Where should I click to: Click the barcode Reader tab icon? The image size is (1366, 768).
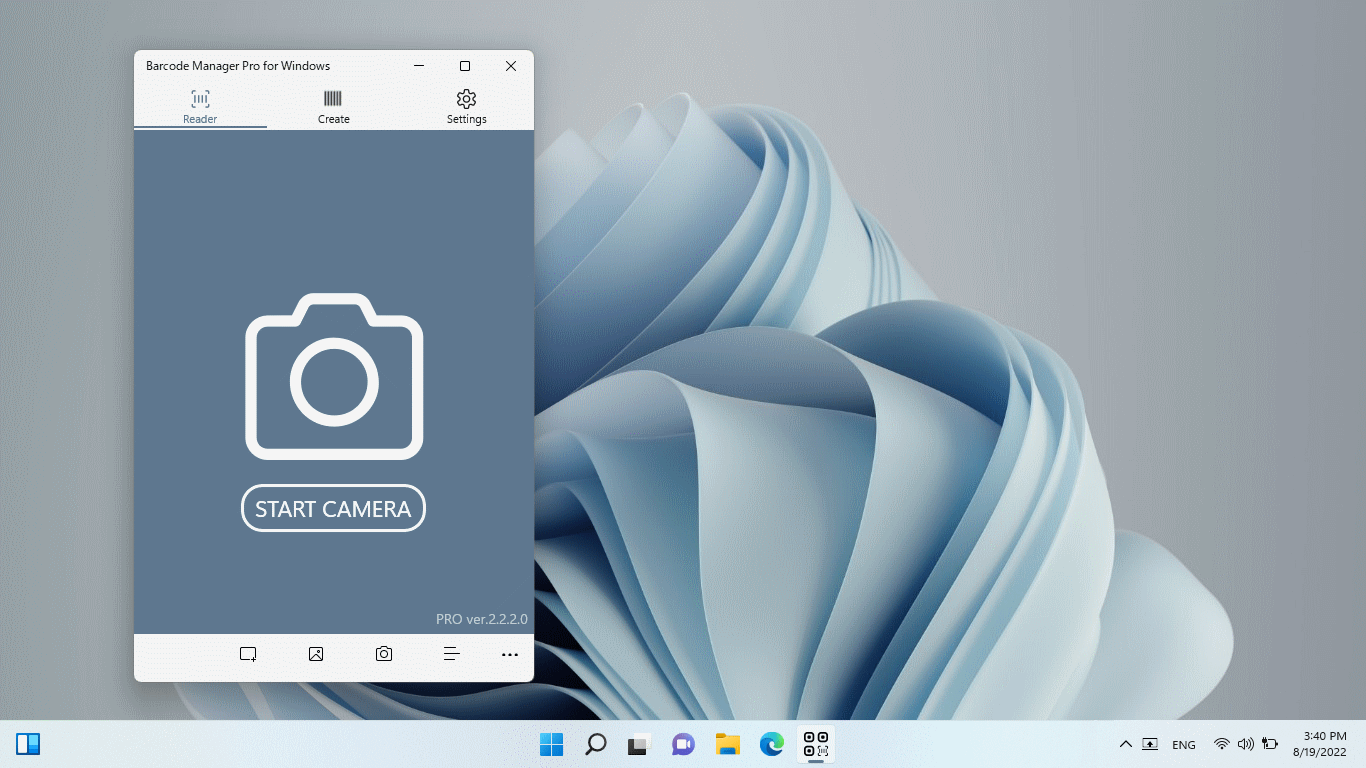[199, 99]
